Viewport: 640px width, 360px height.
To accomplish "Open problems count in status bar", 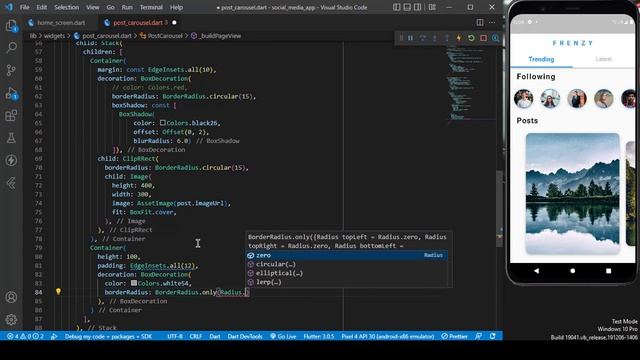I will [25, 336].
